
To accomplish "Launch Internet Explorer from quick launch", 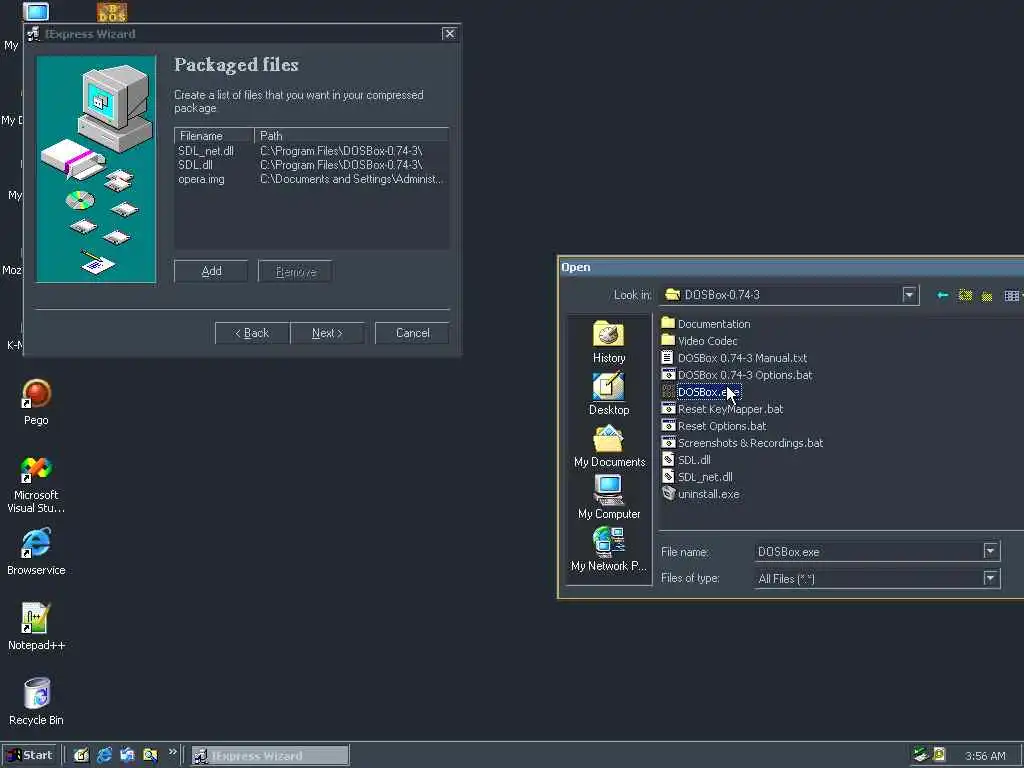I will click(x=104, y=756).
